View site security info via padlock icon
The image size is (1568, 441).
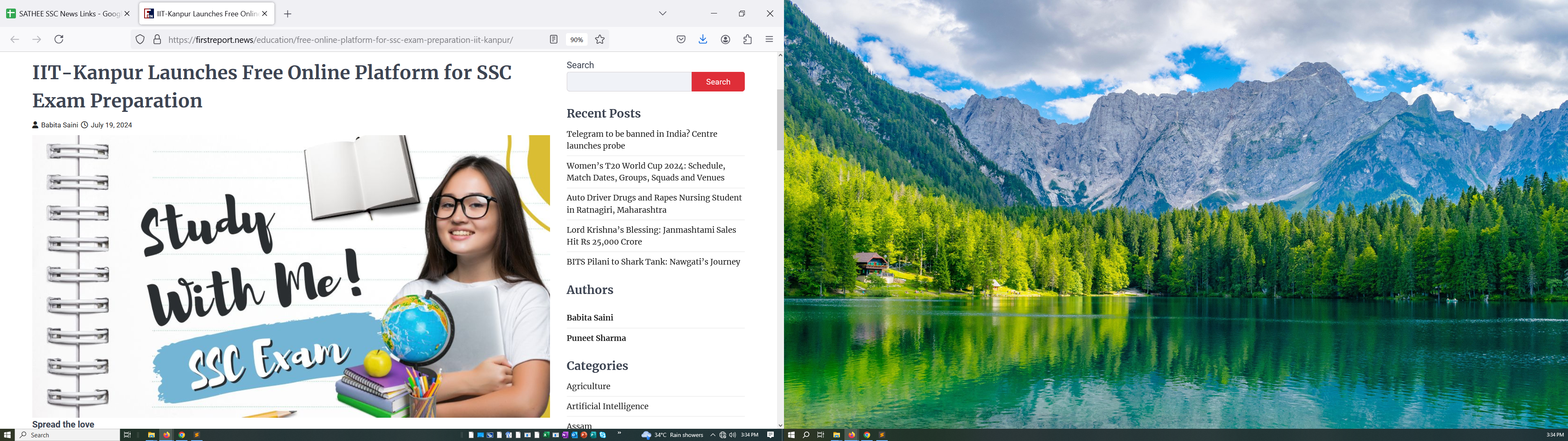(x=157, y=40)
